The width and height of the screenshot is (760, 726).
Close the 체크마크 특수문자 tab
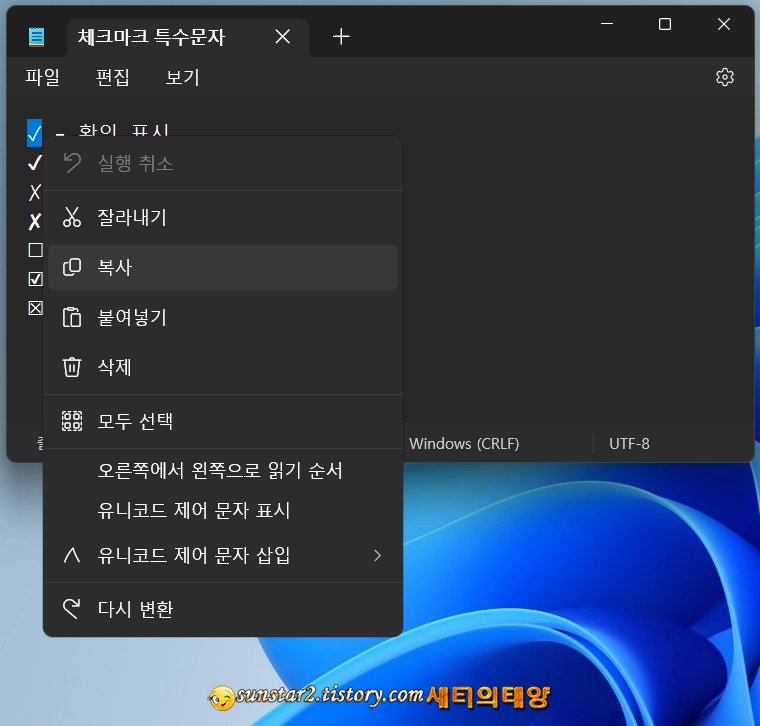283,36
